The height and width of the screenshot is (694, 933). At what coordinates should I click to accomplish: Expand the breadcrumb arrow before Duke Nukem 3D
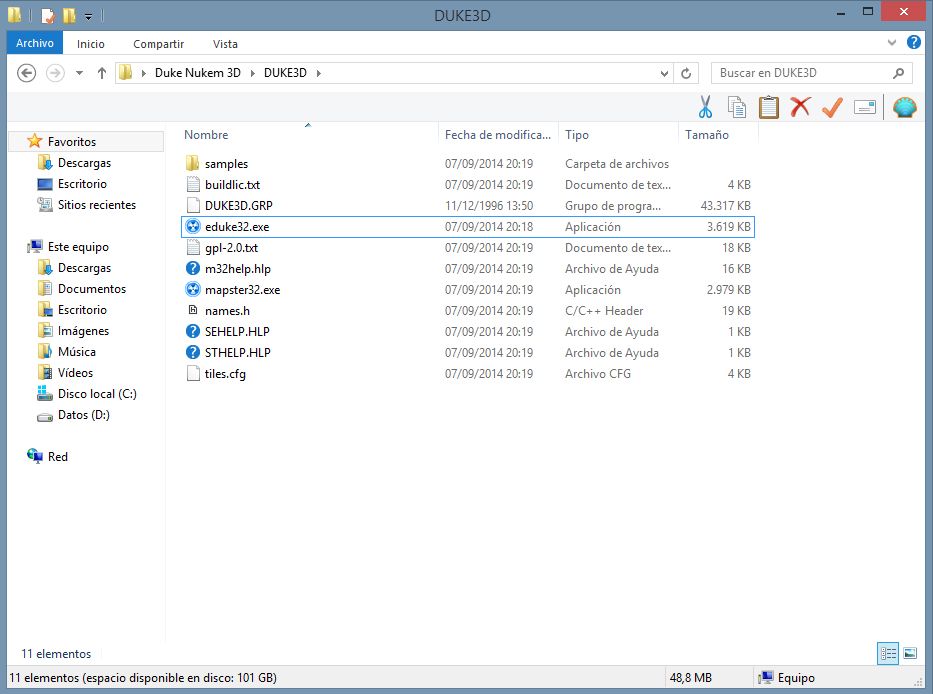click(143, 73)
